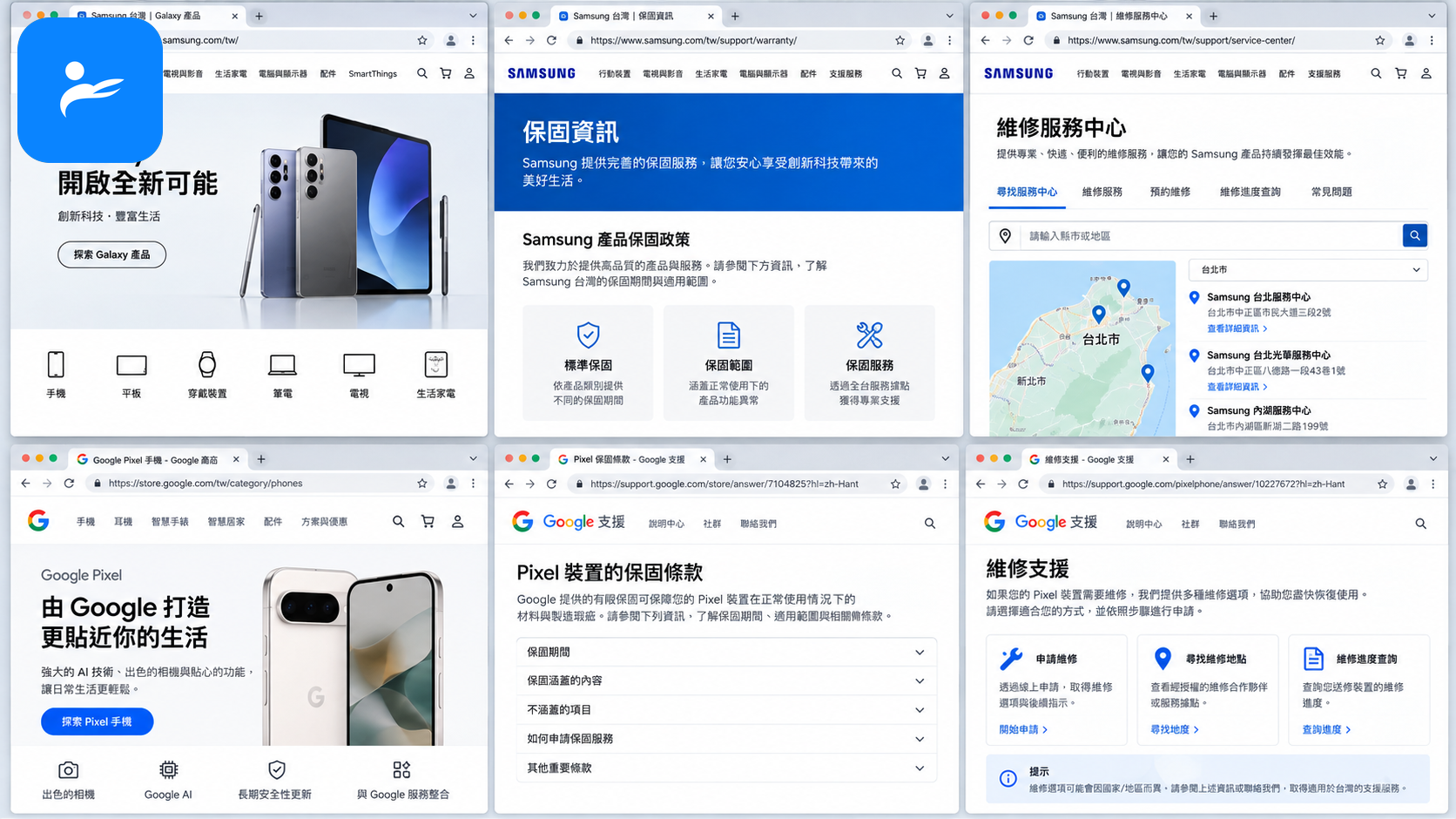
Task: Expand the 如何申請保固服務 section
Action: (x=726, y=739)
